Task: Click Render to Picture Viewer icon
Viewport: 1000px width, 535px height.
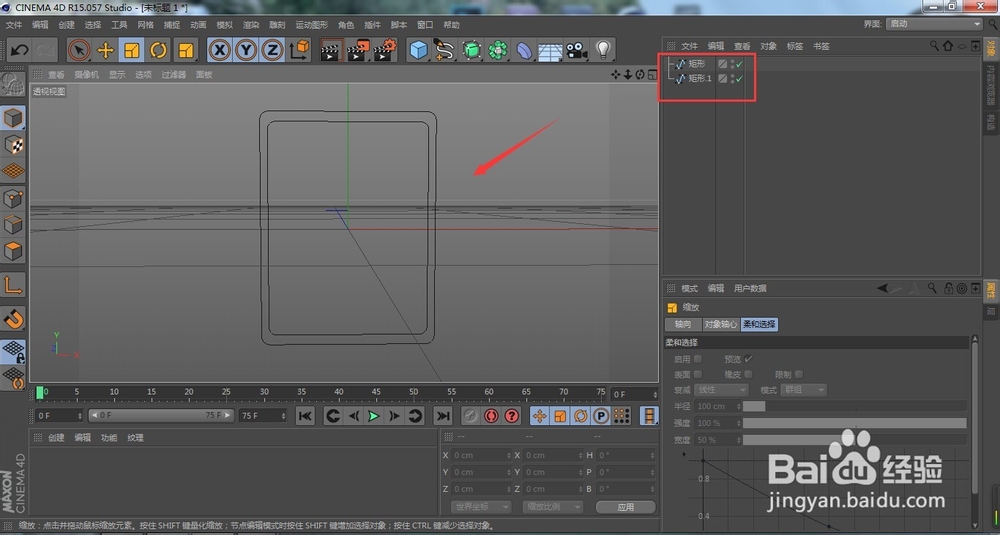Action: (x=358, y=50)
